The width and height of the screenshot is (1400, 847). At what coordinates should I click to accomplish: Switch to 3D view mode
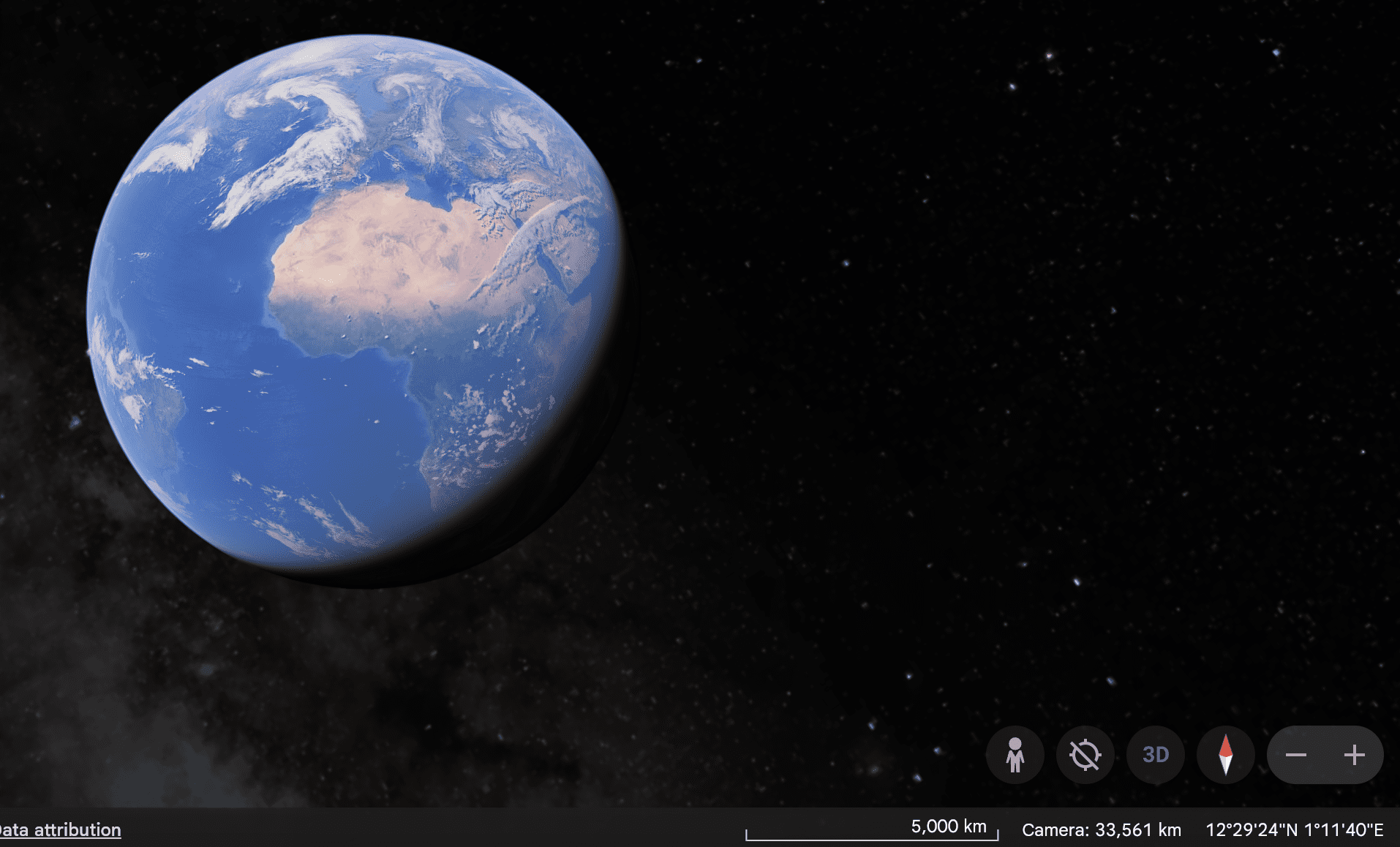[x=1156, y=755]
